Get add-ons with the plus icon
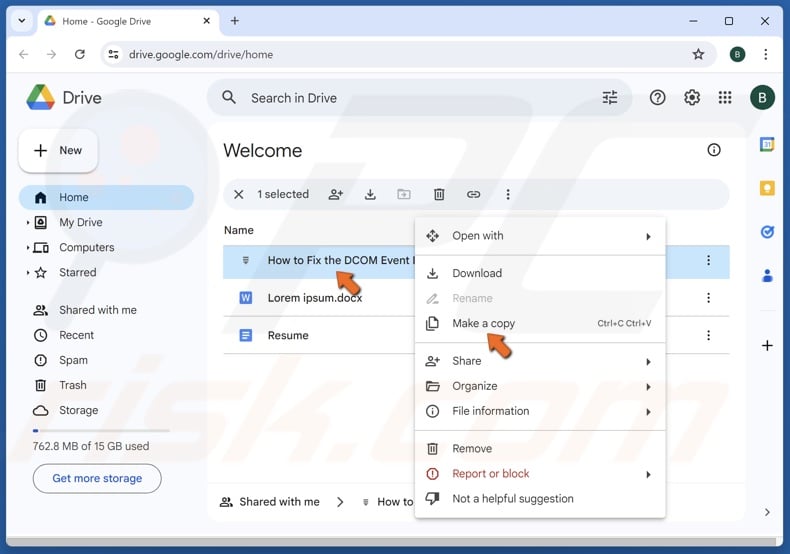 coord(767,345)
